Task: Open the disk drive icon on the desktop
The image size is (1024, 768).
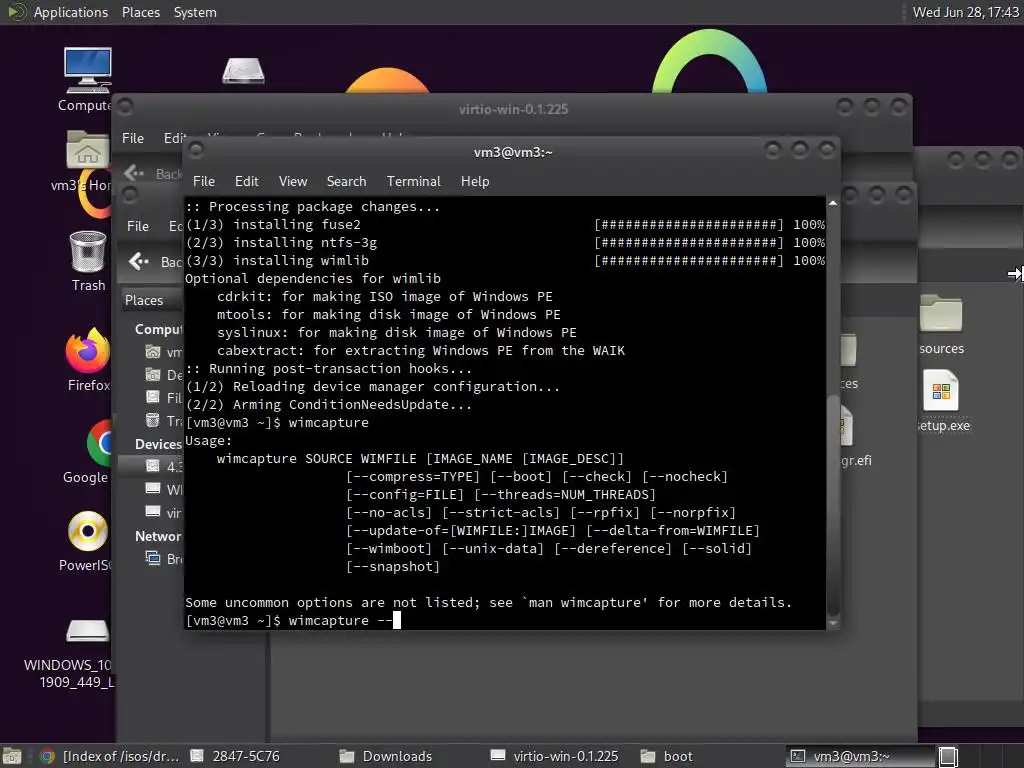Action: click(x=243, y=71)
